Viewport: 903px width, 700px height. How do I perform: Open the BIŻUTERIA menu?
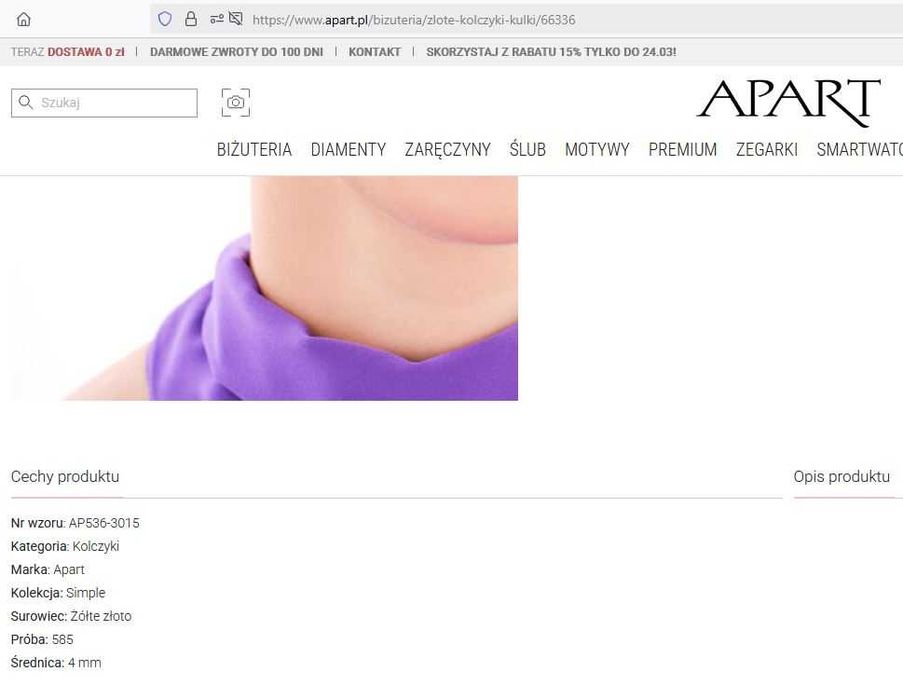254,150
